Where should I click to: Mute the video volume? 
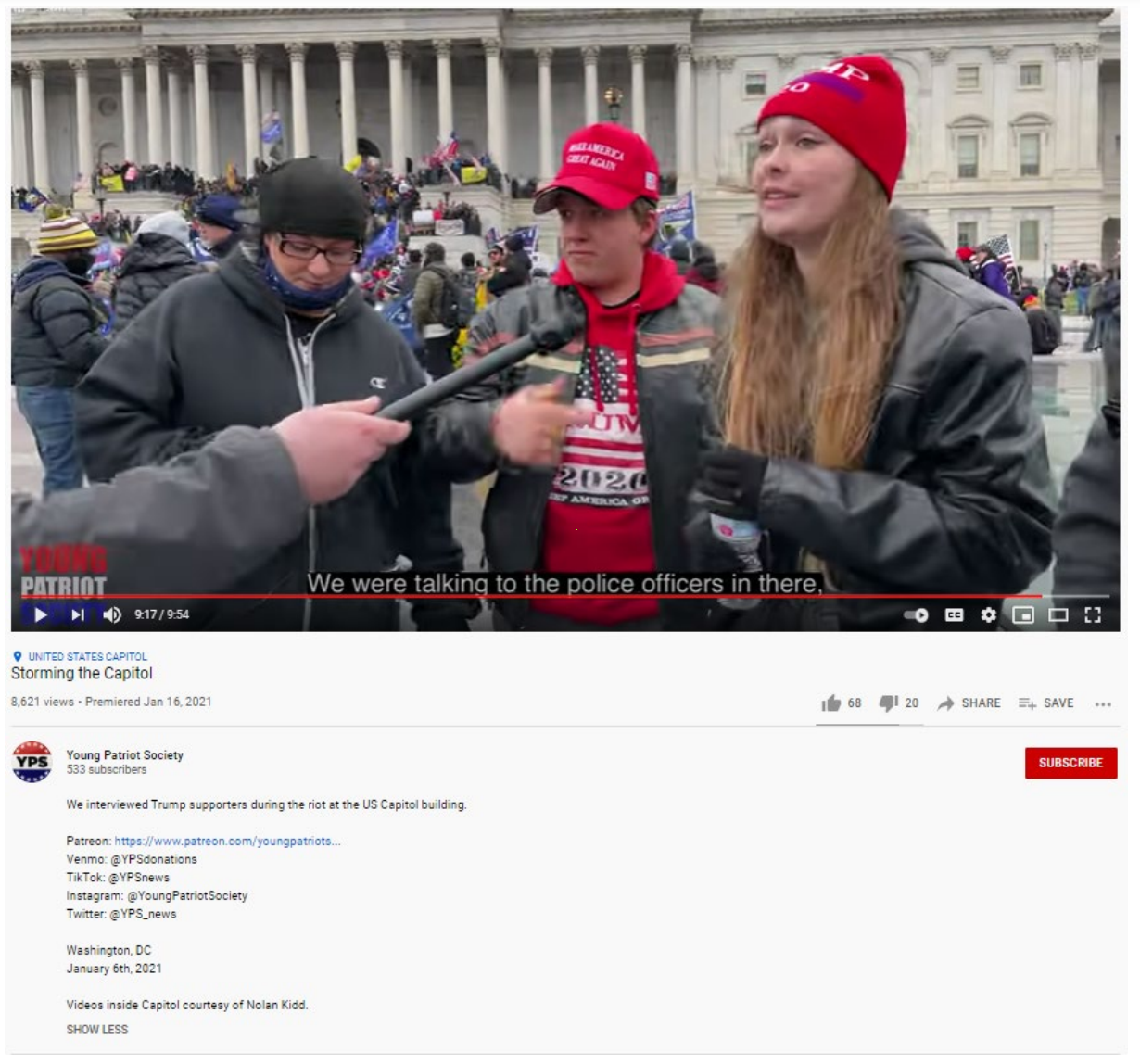pyautogui.click(x=112, y=614)
